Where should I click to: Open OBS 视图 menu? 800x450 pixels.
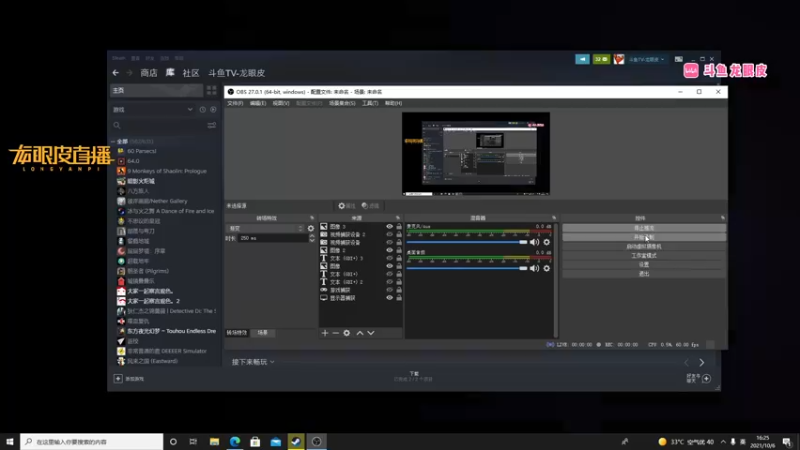(281, 103)
